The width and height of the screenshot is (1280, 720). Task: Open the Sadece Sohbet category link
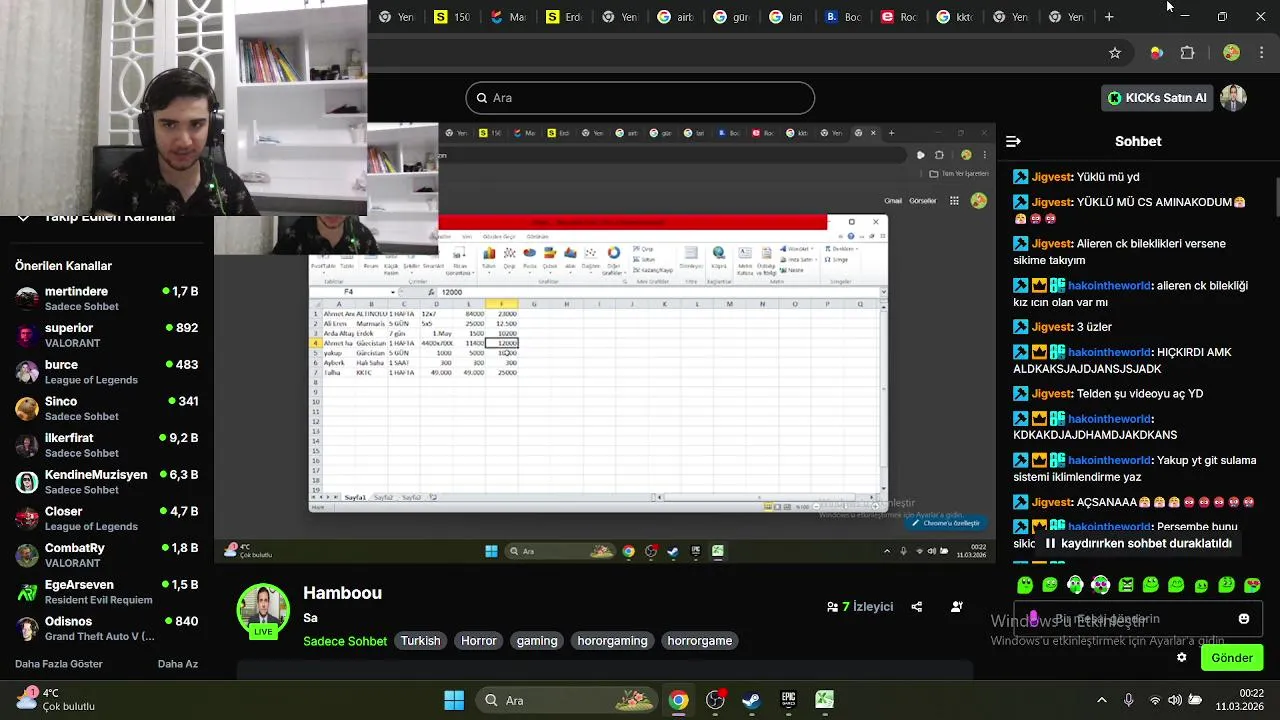345,641
